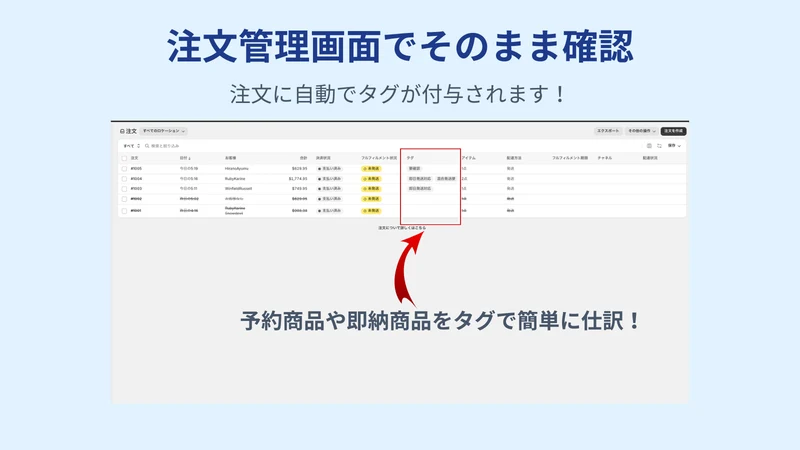Viewport: 800px width, 450px height.
Task: Click the 配送方法 column header
Action: 514,158
